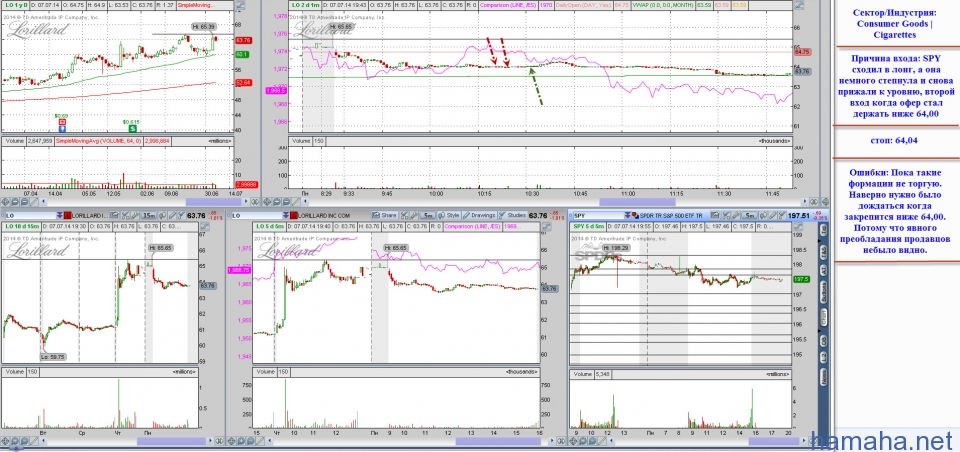The height and width of the screenshot is (452, 960).
Task: Click share icon in the 15m chart toolbar
Action: [x=114, y=215]
